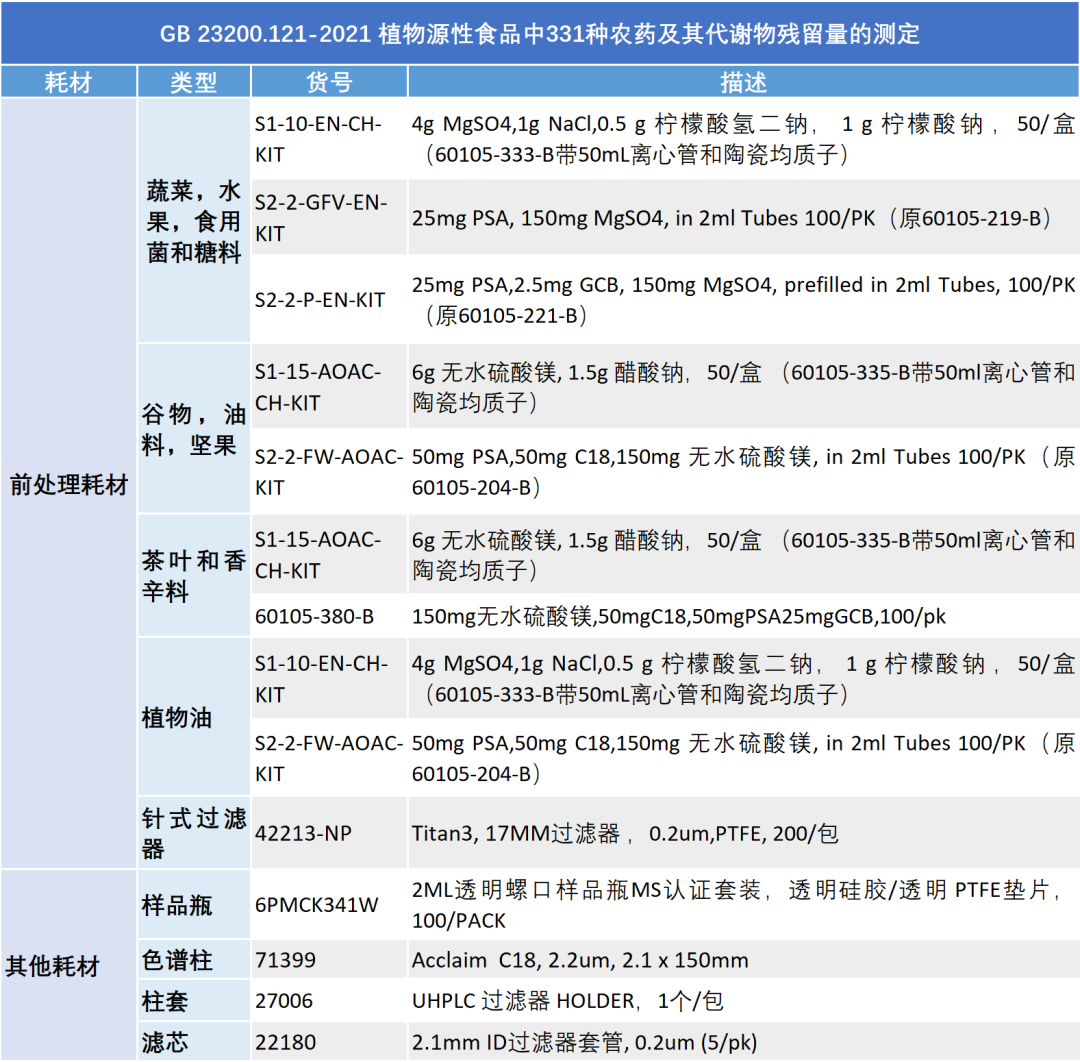Click the 谷物，油料，坚果 type cell

193,430
